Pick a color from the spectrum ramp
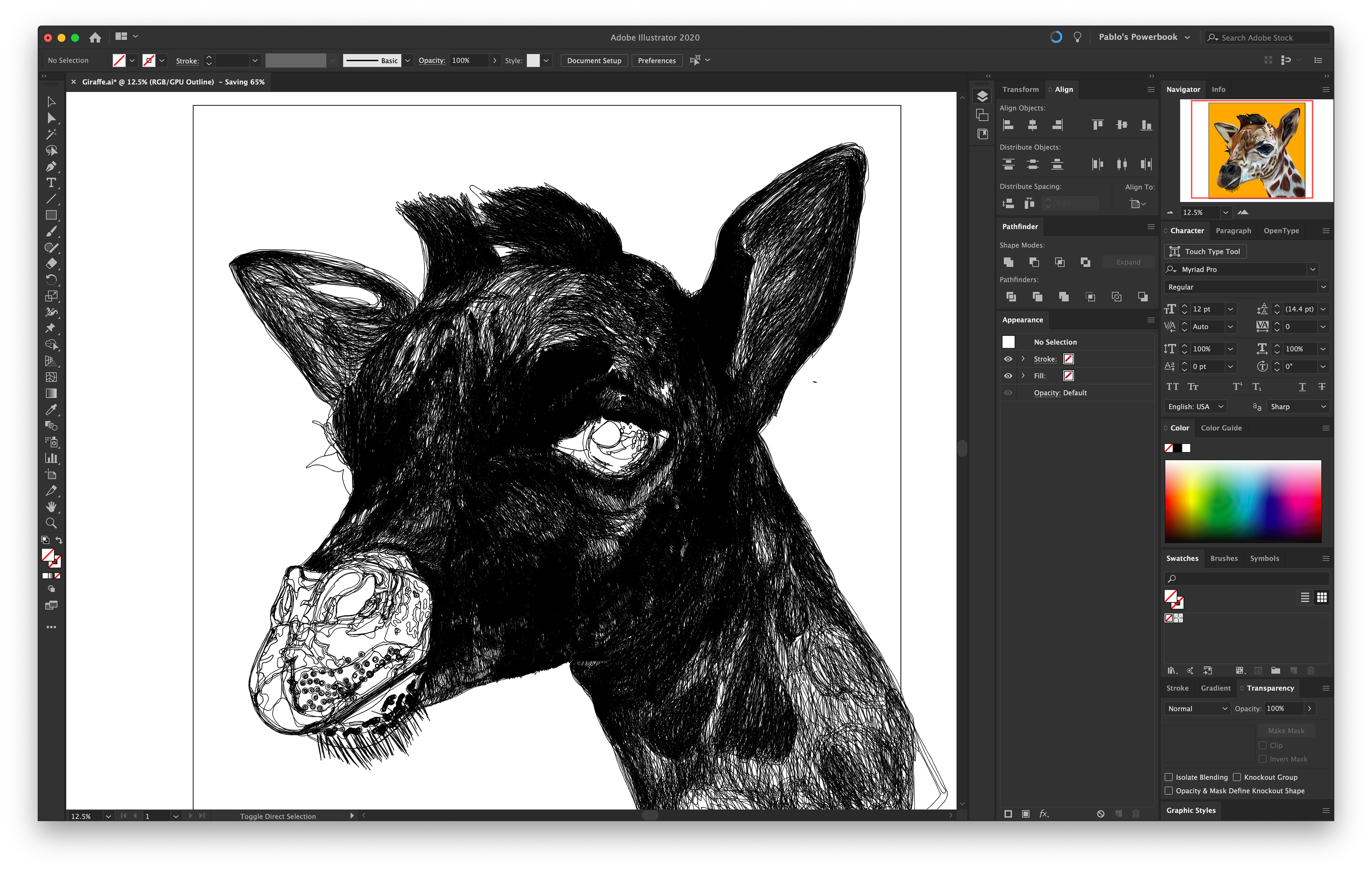The height and width of the screenshot is (871, 1372). tap(1243, 500)
